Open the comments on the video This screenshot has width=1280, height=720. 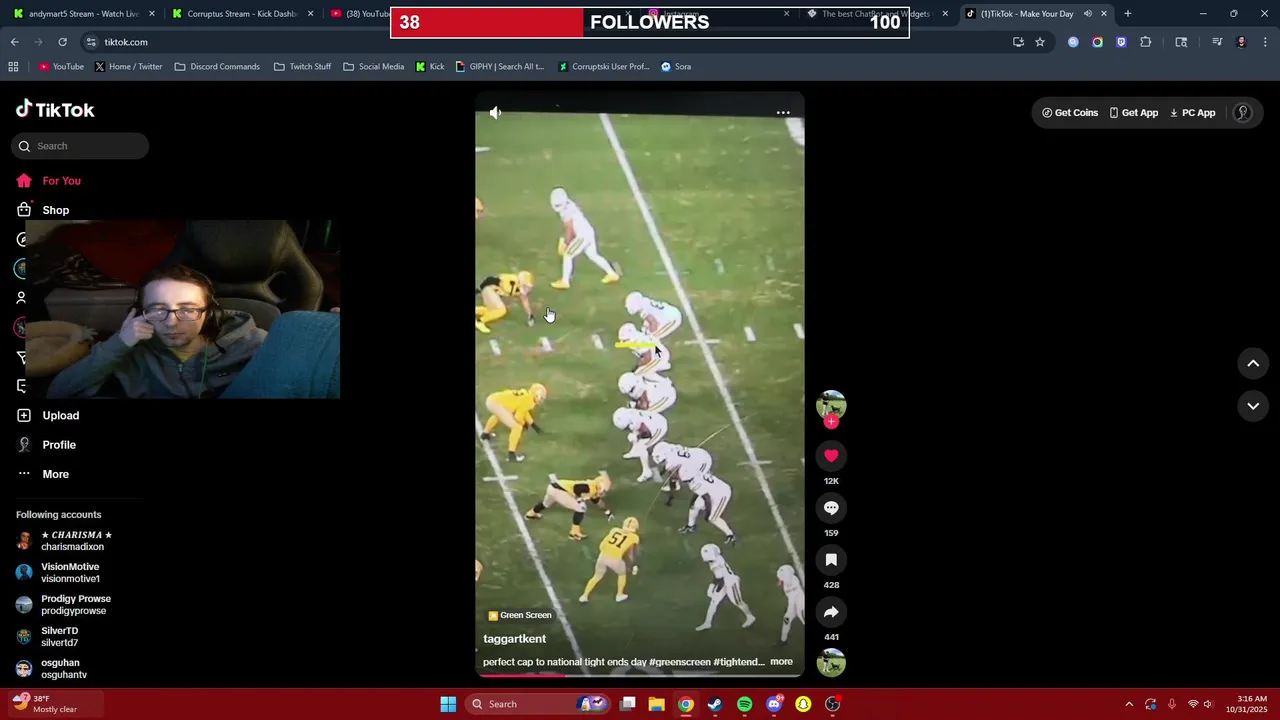point(831,508)
